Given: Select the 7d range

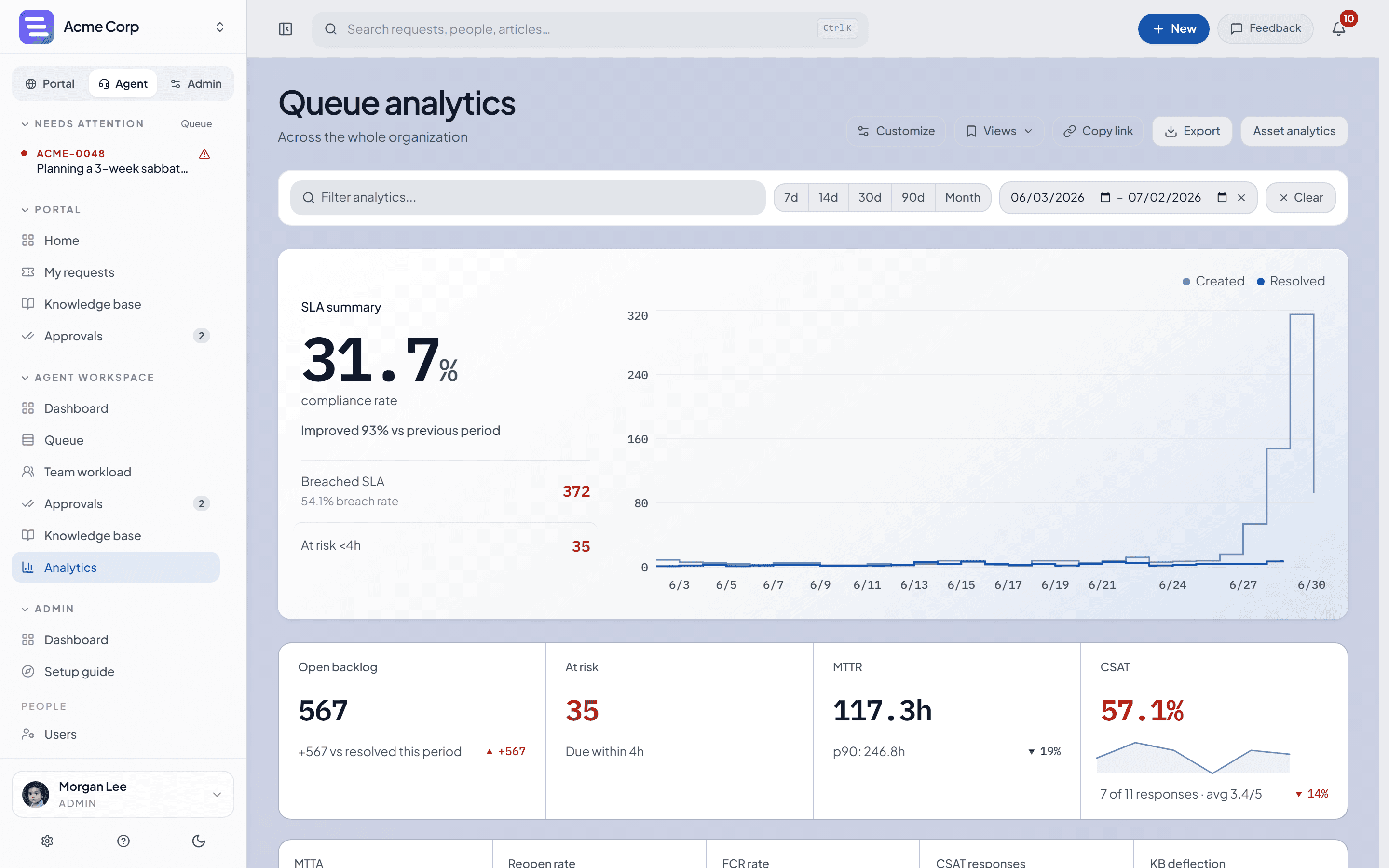Looking at the screenshot, I should coord(791,198).
